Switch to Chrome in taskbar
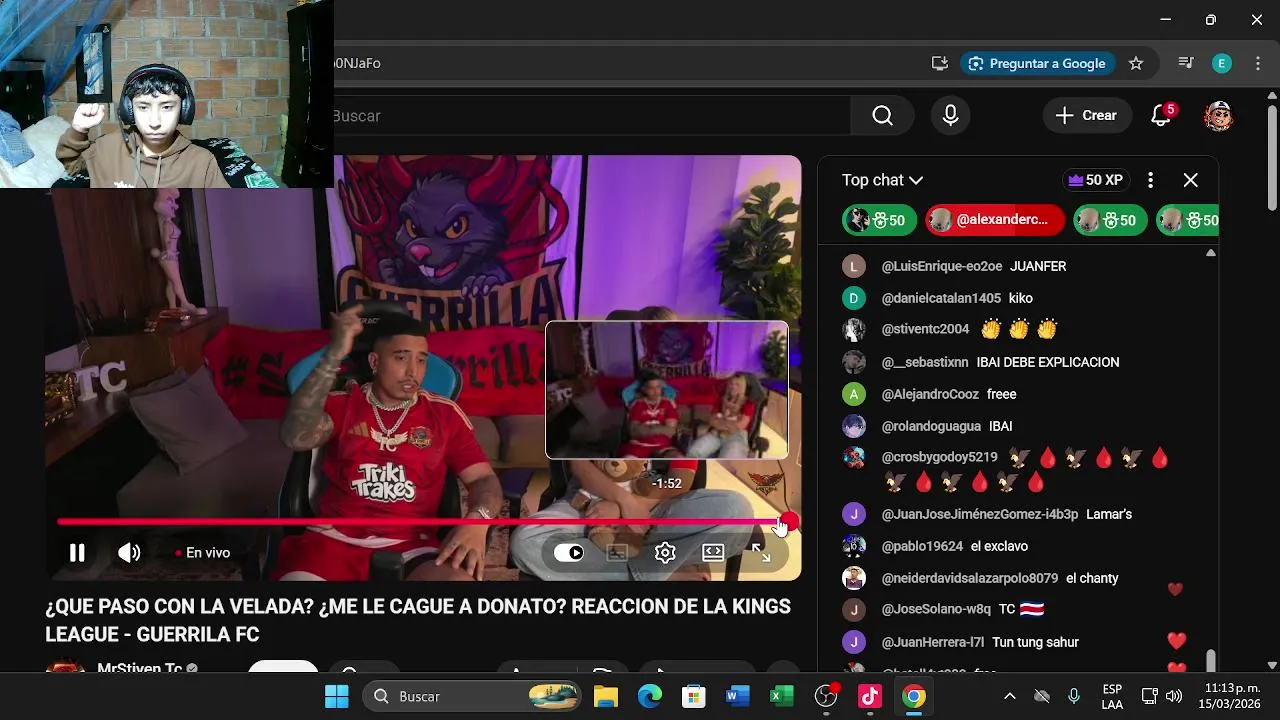The height and width of the screenshot is (720, 1280). (x=914, y=696)
